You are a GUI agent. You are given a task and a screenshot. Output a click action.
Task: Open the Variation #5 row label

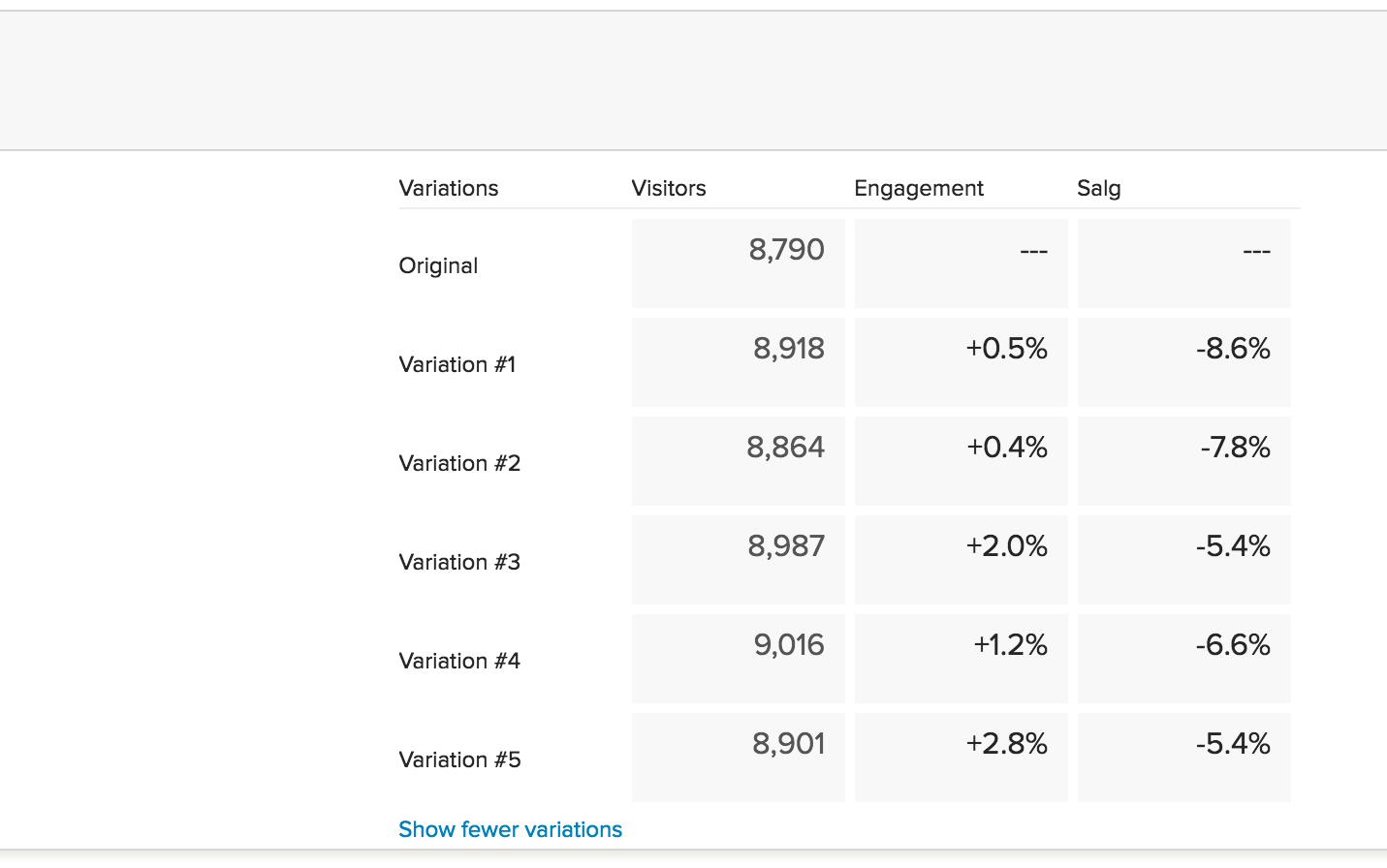pos(459,759)
